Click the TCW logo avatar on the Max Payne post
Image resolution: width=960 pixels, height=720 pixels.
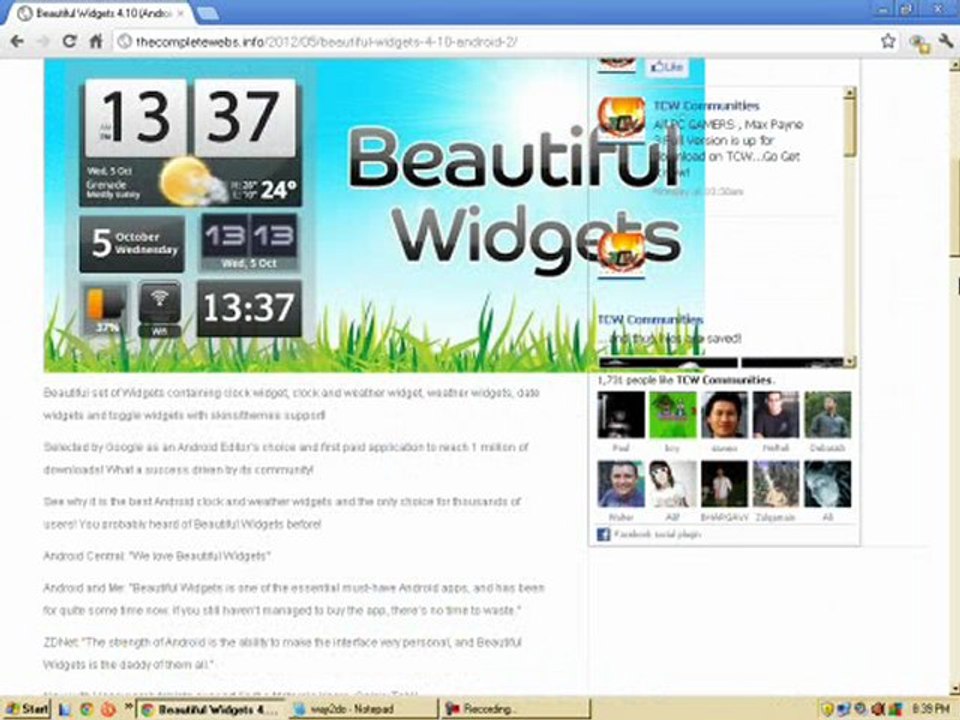621,119
